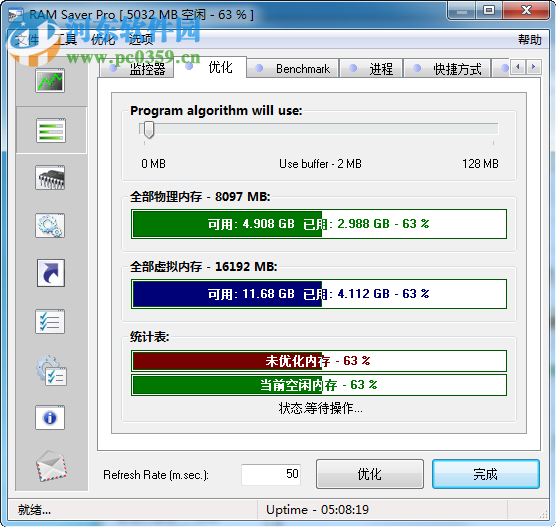The height and width of the screenshot is (528, 557).
Task: Open the checklist sidebar icon
Action: pos(50,322)
